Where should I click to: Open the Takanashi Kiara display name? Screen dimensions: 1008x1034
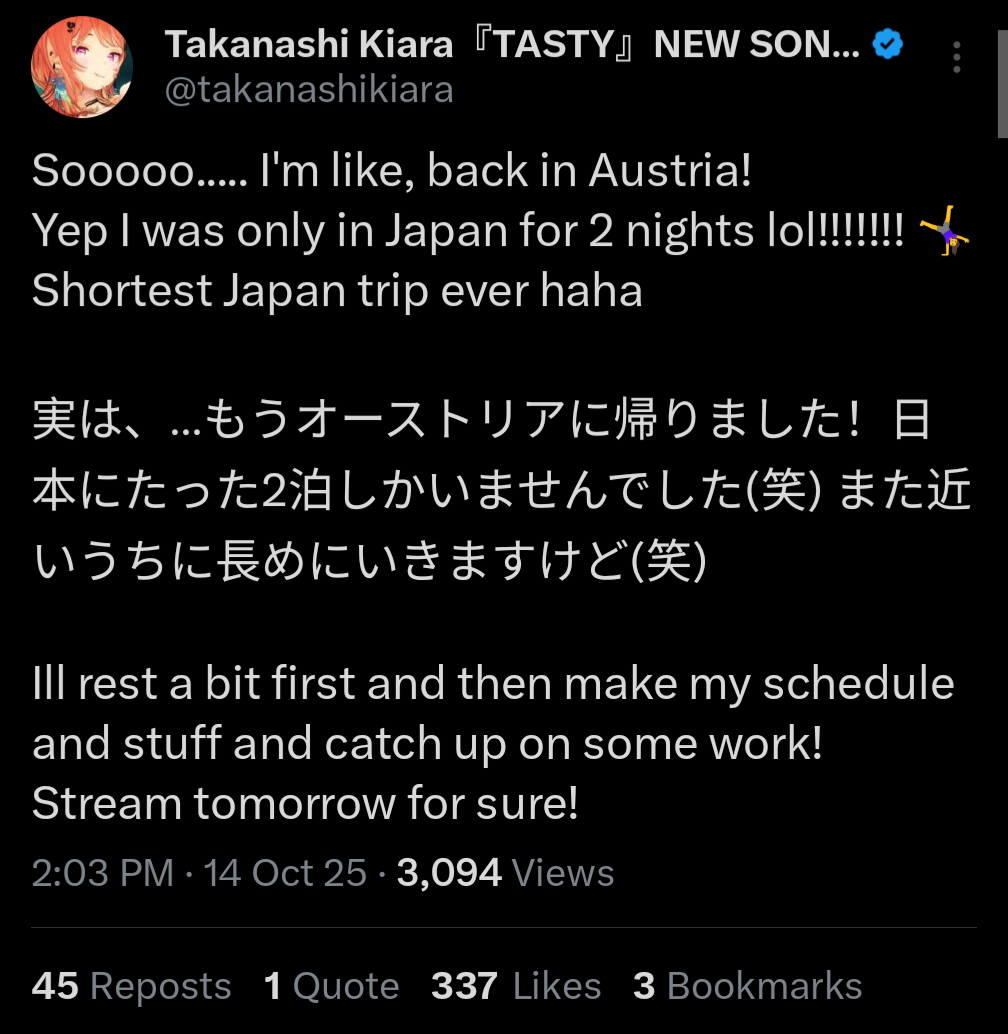tap(512, 44)
